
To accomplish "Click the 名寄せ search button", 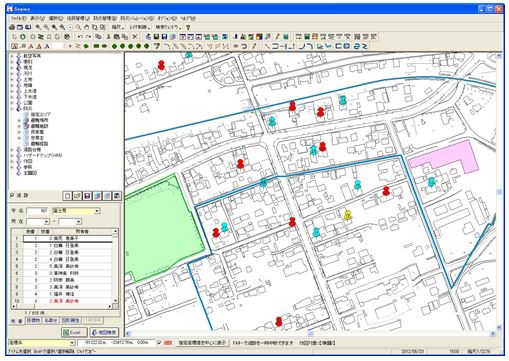I will (51, 320).
